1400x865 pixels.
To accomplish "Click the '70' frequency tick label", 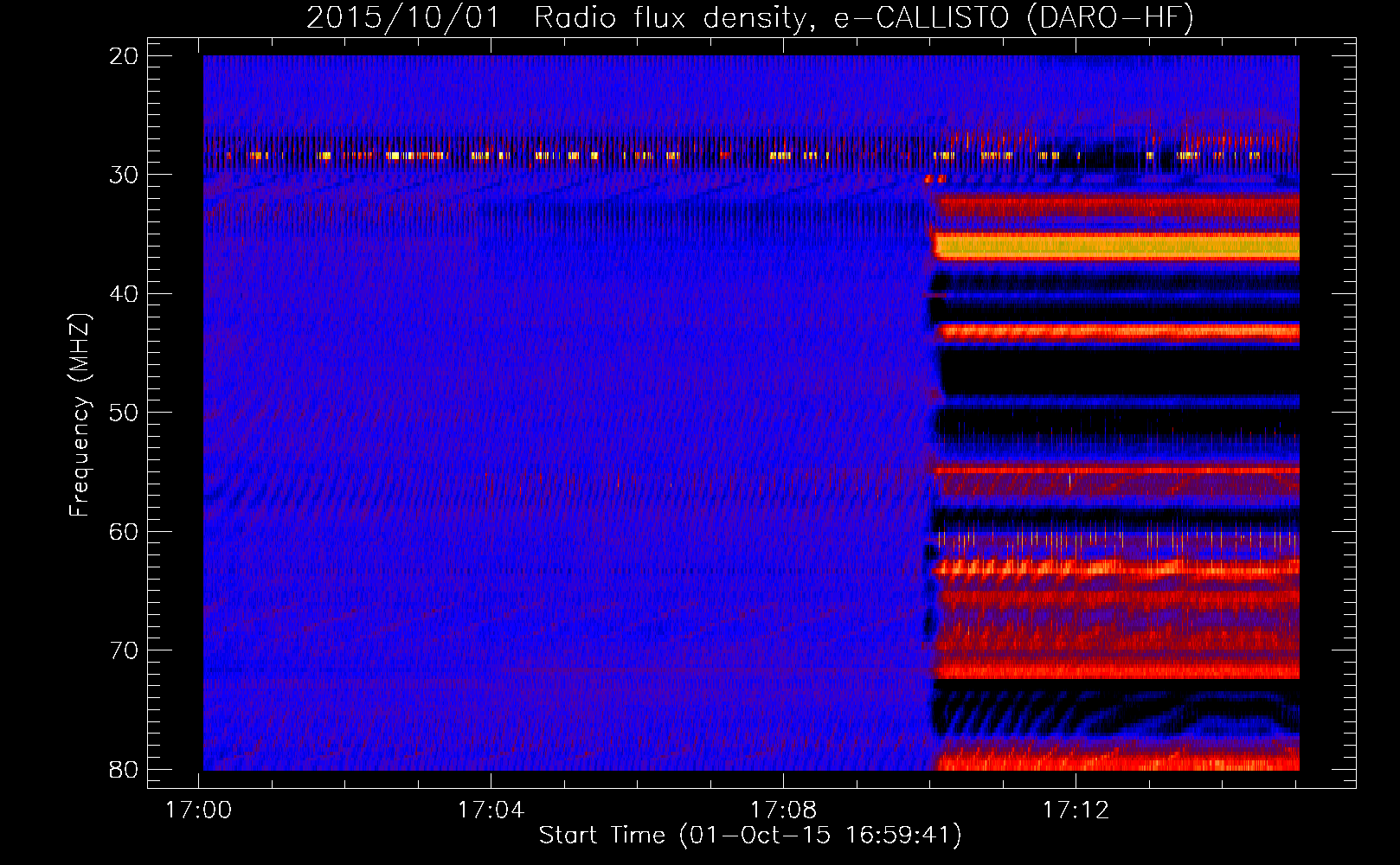I will tap(124, 650).
